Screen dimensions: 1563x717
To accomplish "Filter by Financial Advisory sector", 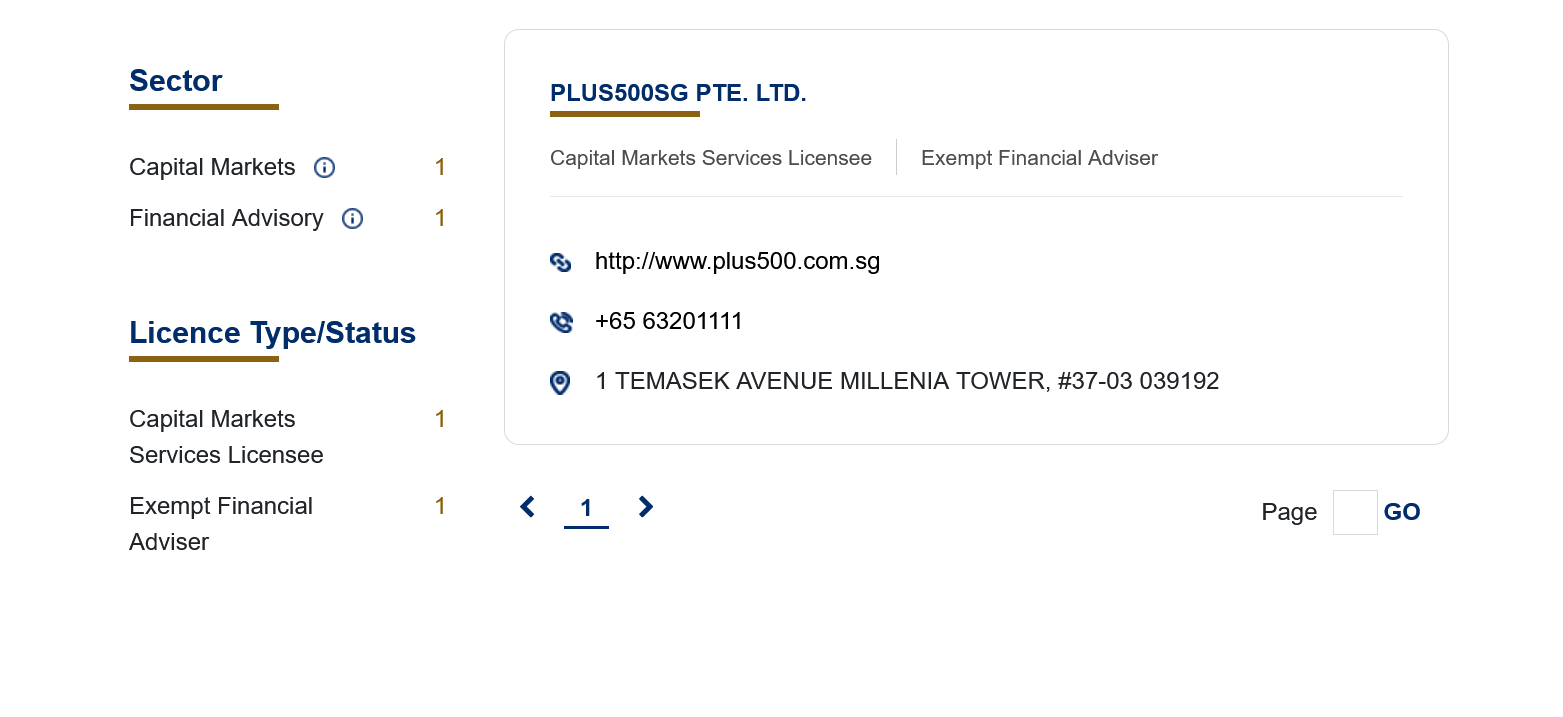I will pyautogui.click(x=226, y=218).
